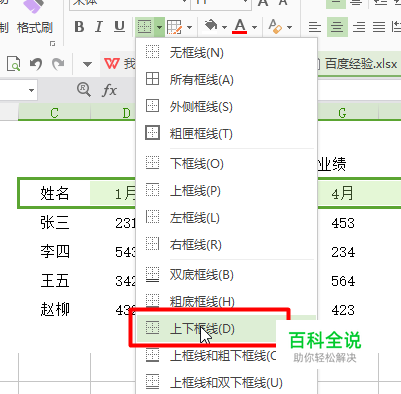
Task: Choose 上框线和粗下框线 option
Action: click(226, 356)
